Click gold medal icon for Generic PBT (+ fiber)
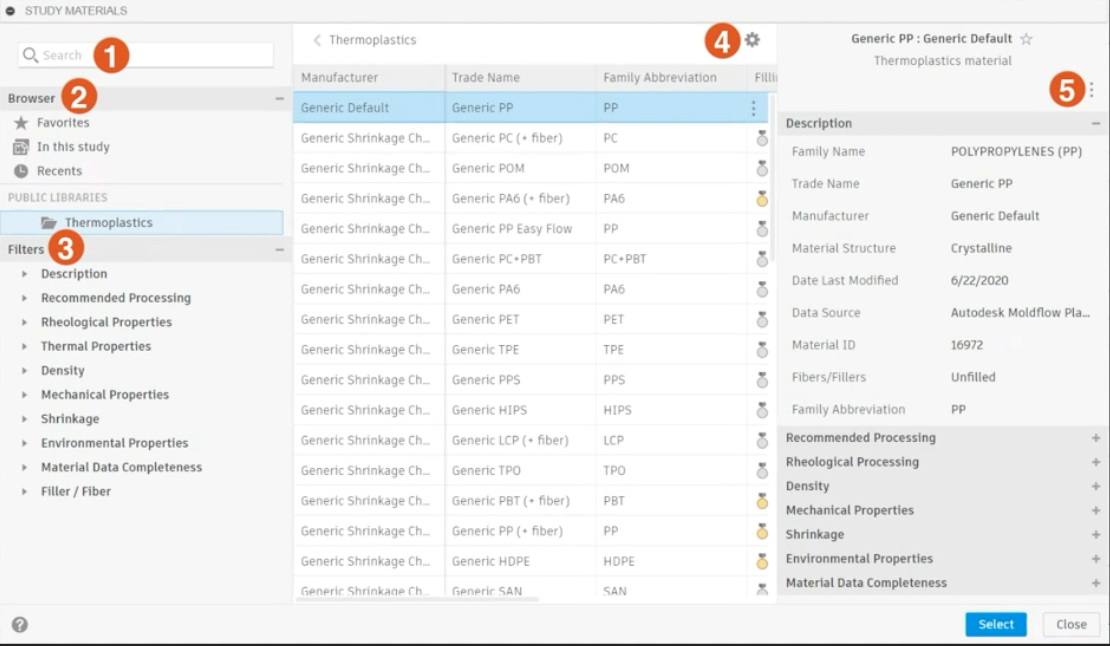Screen dimensions: 1110x646 [762, 501]
